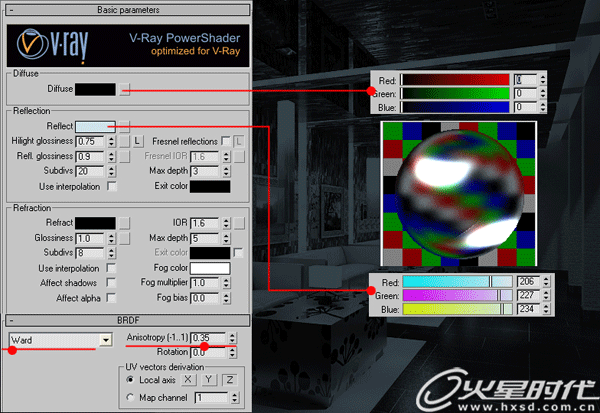Click the Diffuse map button
Image resolution: width=600 pixels, height=413 pixels.
click(x=124, y=89)
